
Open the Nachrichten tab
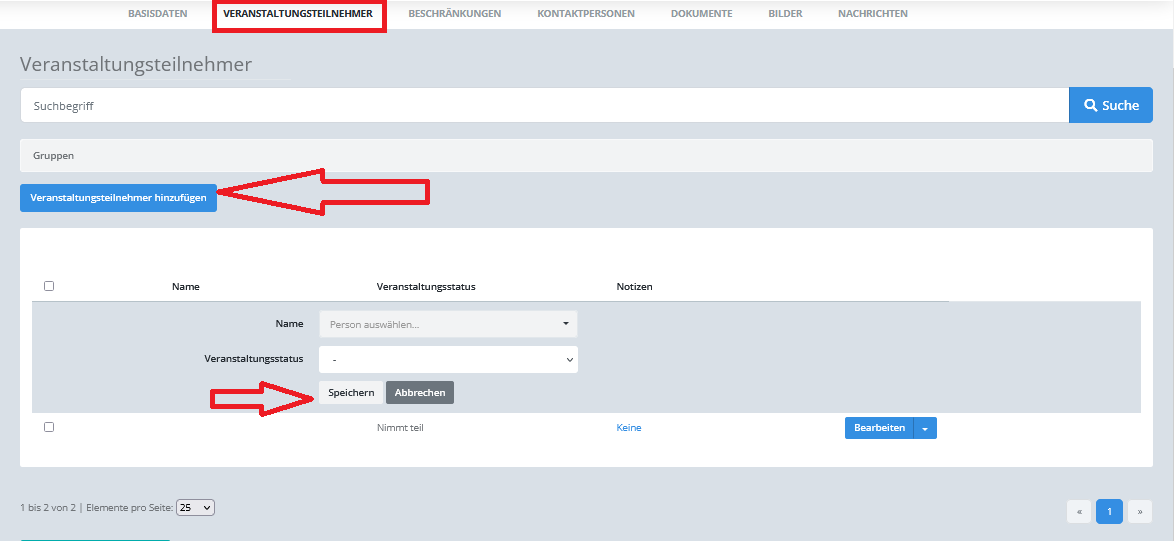point(873,13)
